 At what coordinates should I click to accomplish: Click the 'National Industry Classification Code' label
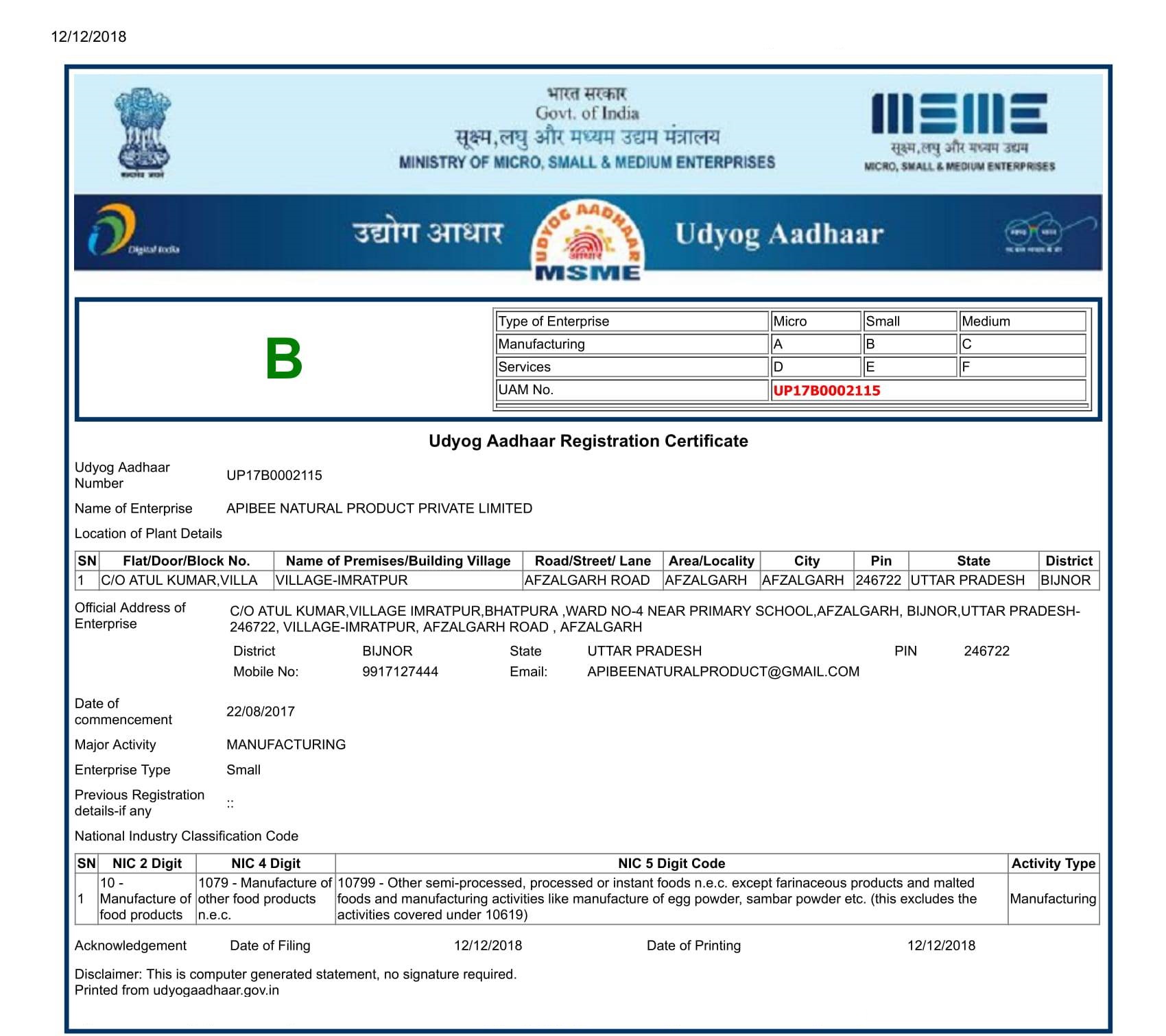point(187,836)
